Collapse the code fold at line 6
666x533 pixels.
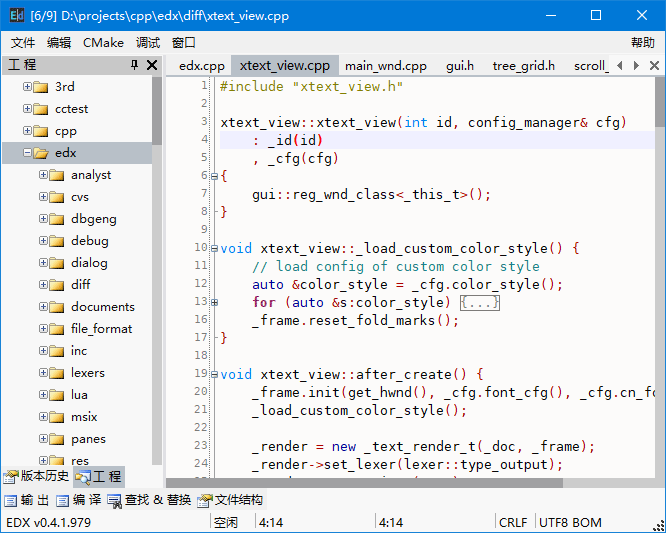pyautogui.click(x=214, y=176)
